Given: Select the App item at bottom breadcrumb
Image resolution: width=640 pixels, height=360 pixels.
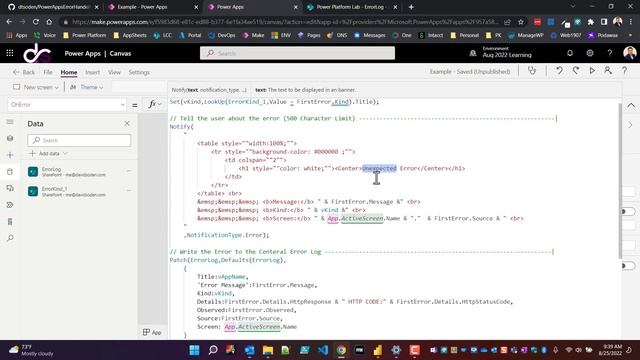Looking at the screenshot, I should coord(152,332).
